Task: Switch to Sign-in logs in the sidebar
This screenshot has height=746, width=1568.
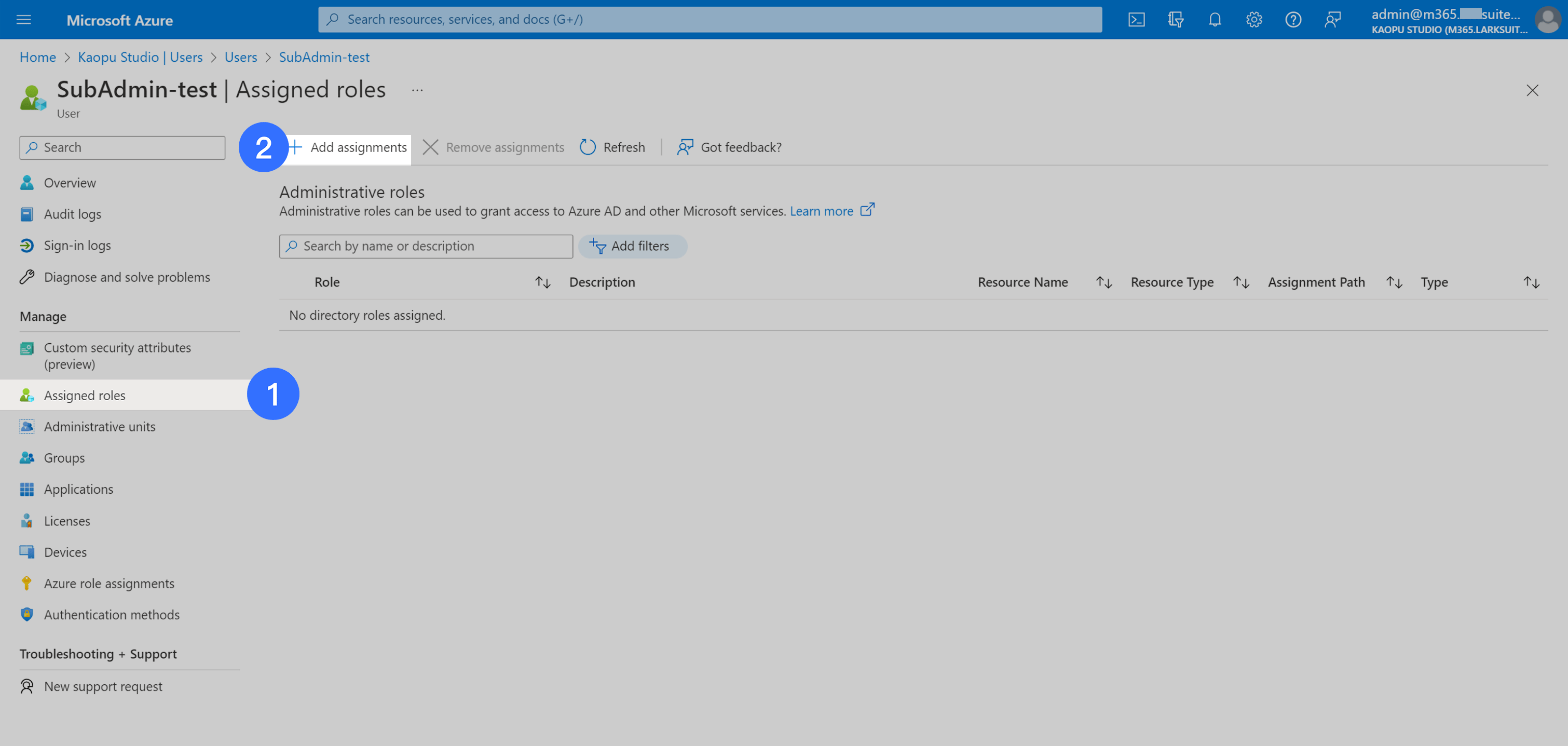Action: click(77, 245)
